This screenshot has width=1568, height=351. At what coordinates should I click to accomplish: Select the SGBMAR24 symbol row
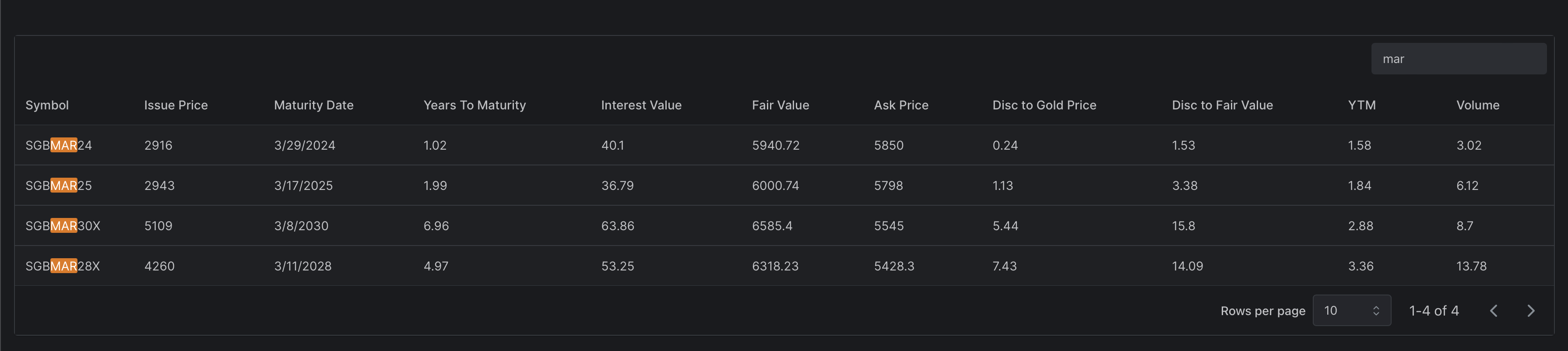click(x=58, y=145)
